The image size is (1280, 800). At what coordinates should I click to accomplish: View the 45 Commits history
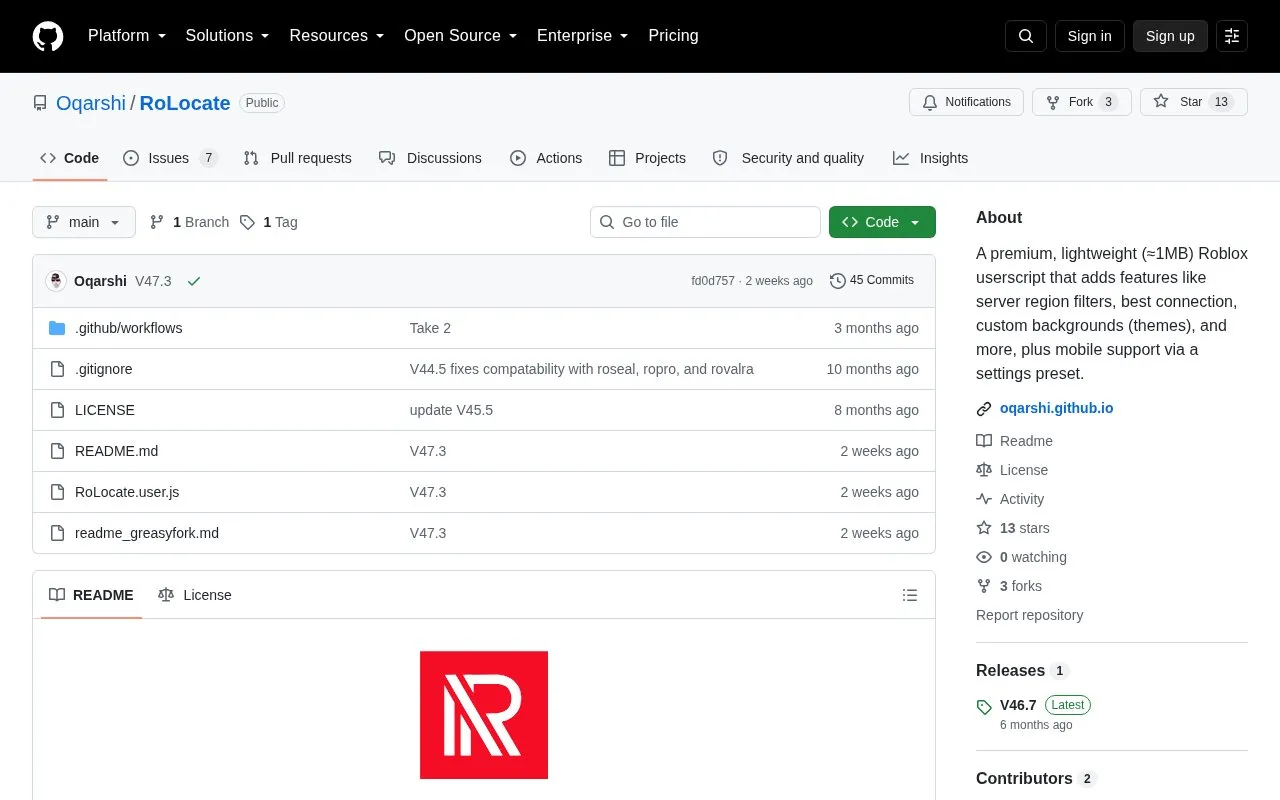point(872,281)
